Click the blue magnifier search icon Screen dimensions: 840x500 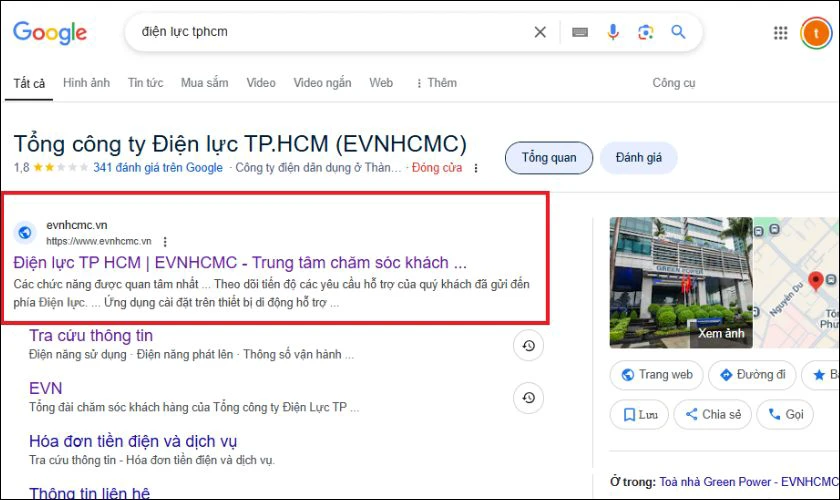click(x=678, y=32)
